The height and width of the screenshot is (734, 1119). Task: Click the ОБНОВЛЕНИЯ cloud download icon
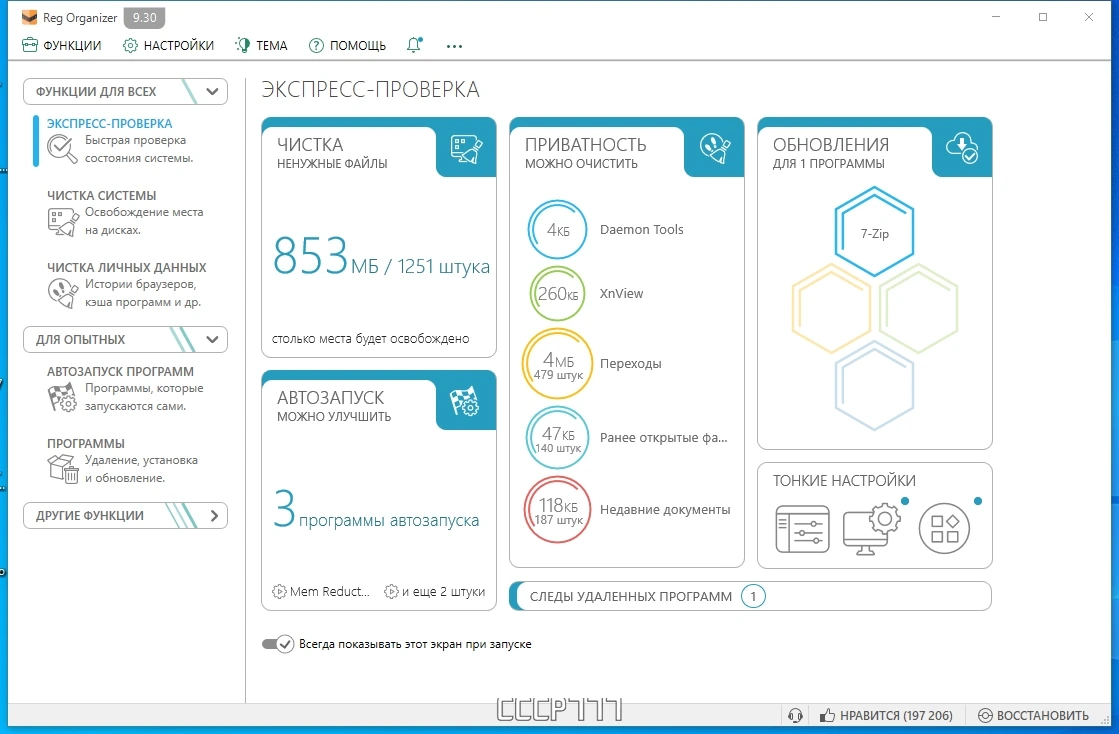[962, 148]
